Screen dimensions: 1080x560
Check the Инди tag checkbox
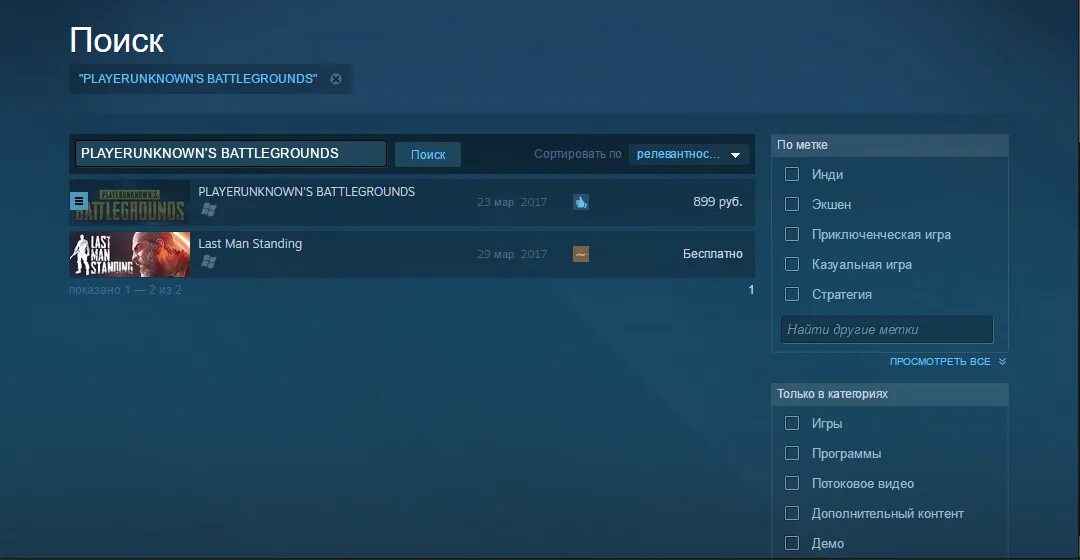(x=792, y=174)
